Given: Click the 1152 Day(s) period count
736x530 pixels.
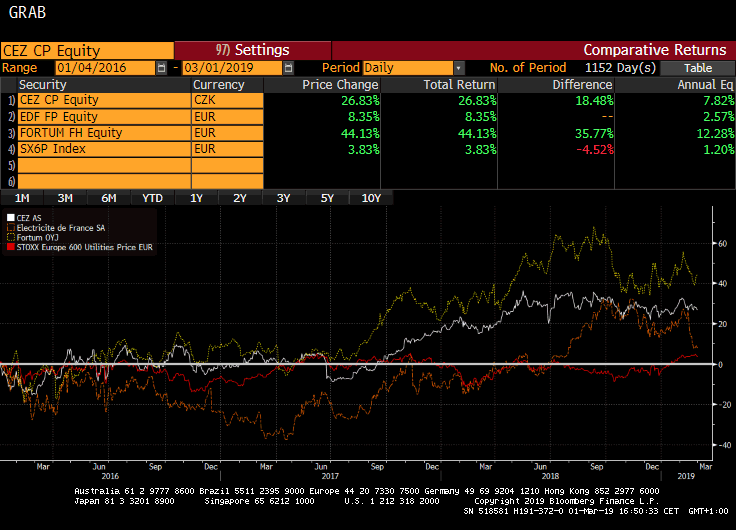Looking at the screenshot, I should [x=620, y=68].
